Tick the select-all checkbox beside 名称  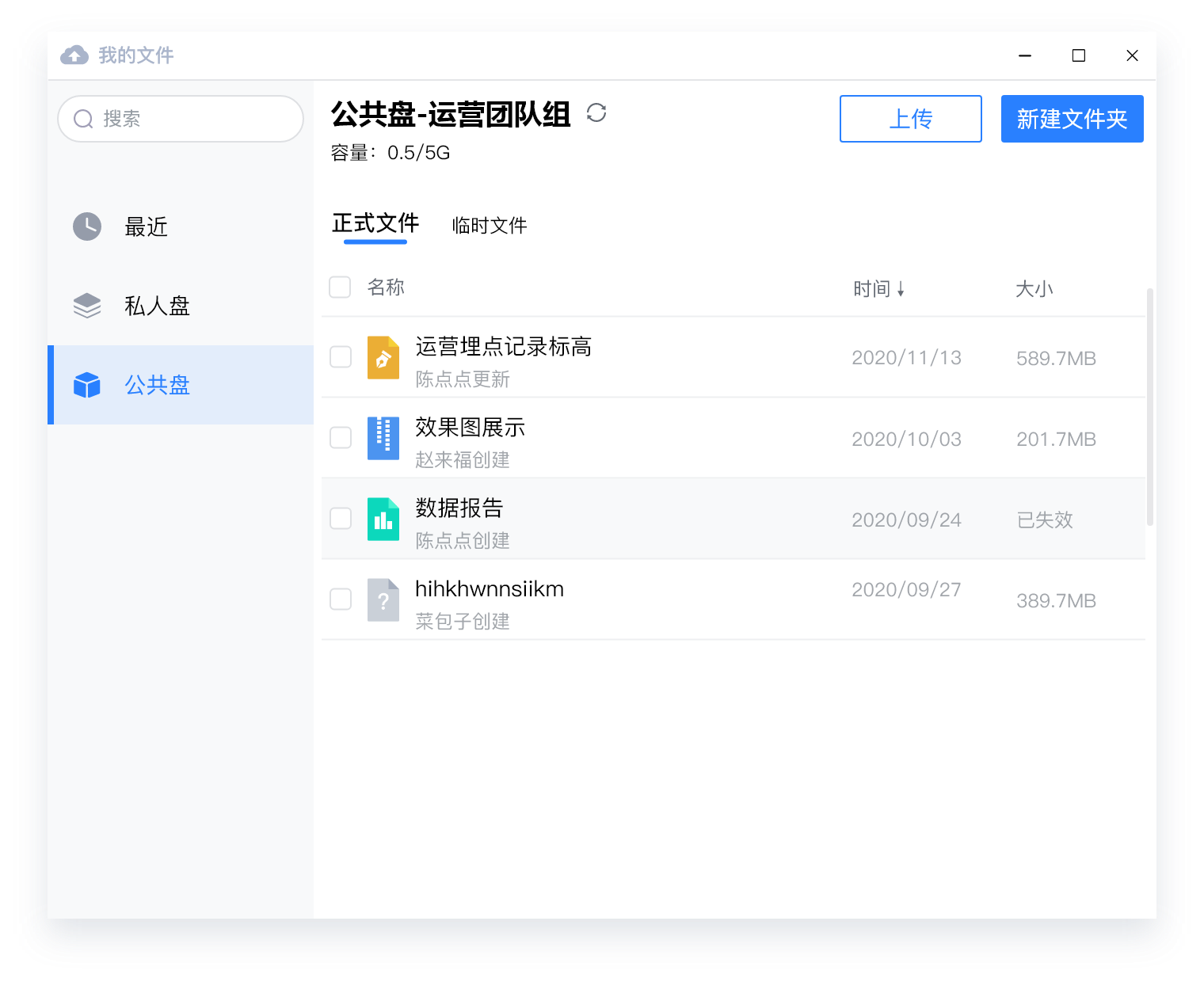pos(340,287)
